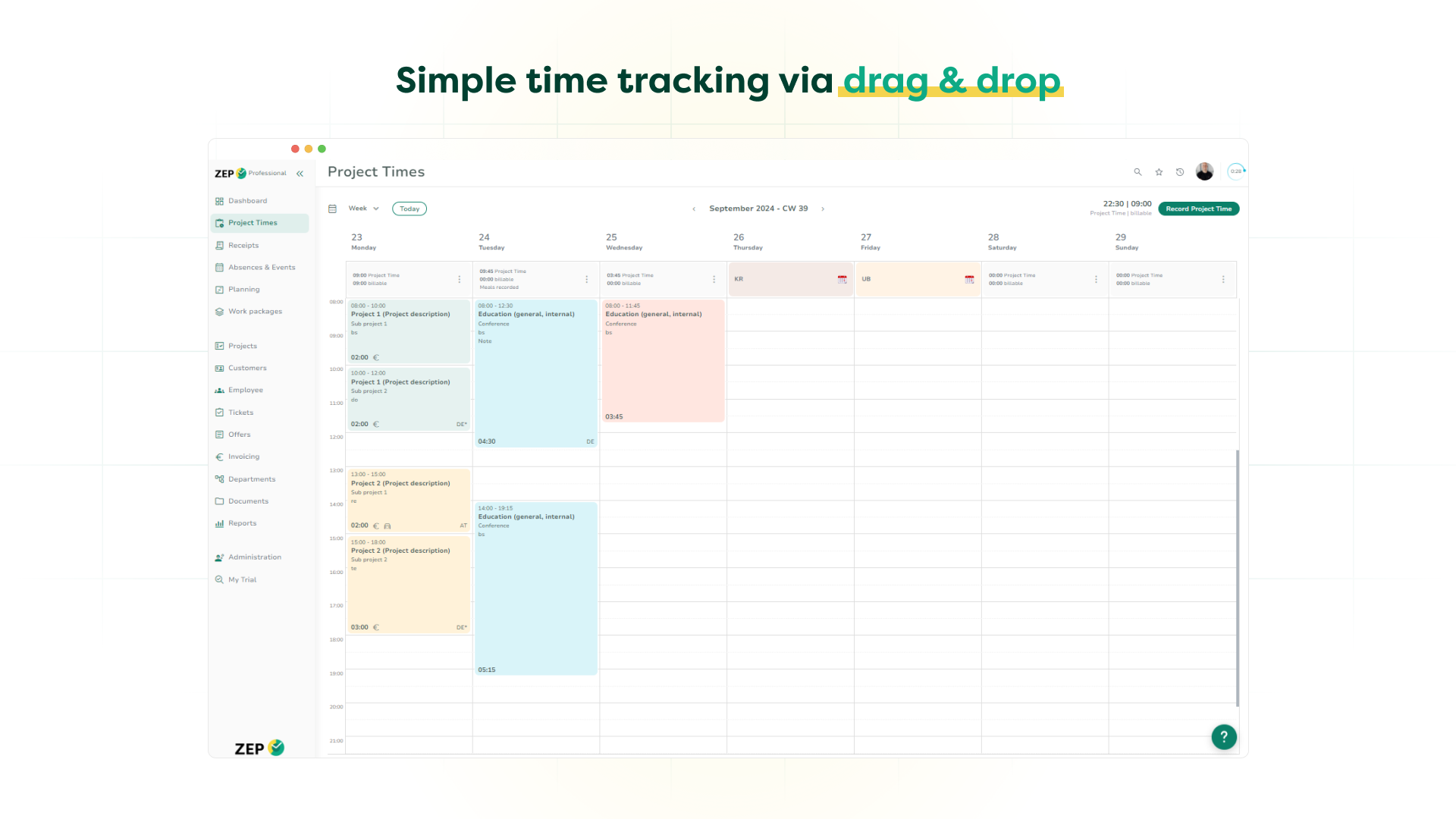This screenshot has width=1456, height=819.
Task: Click the favorites star icon
Action: point(1159,170)
